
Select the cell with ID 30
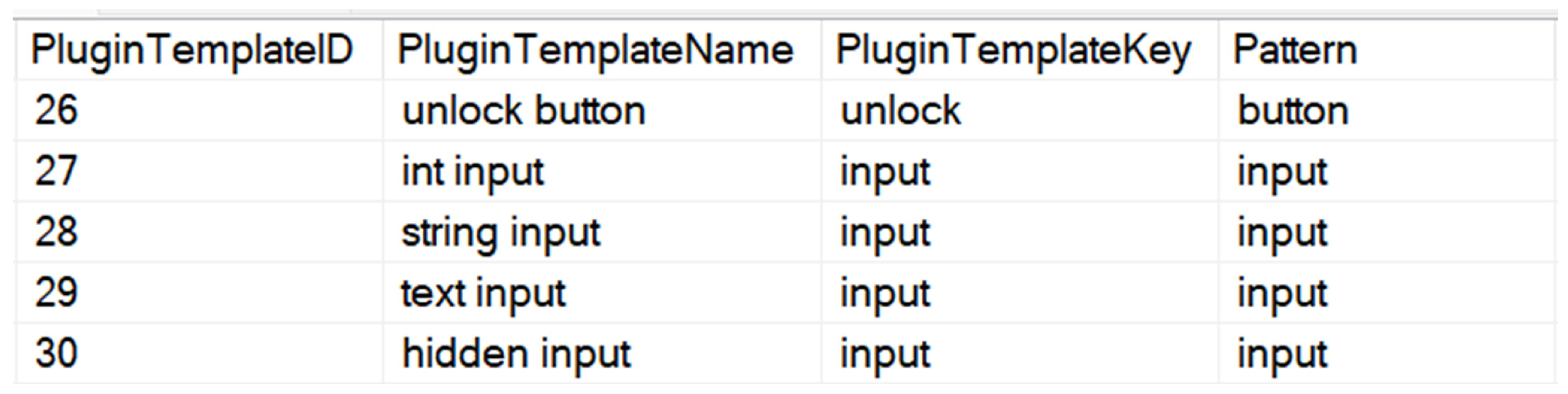57,354
